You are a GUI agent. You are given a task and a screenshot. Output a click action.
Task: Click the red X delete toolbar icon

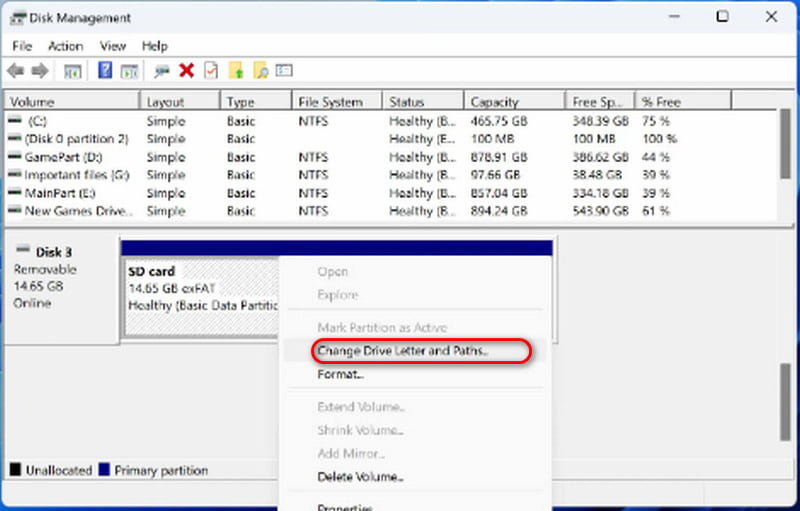tap(186, 71)
